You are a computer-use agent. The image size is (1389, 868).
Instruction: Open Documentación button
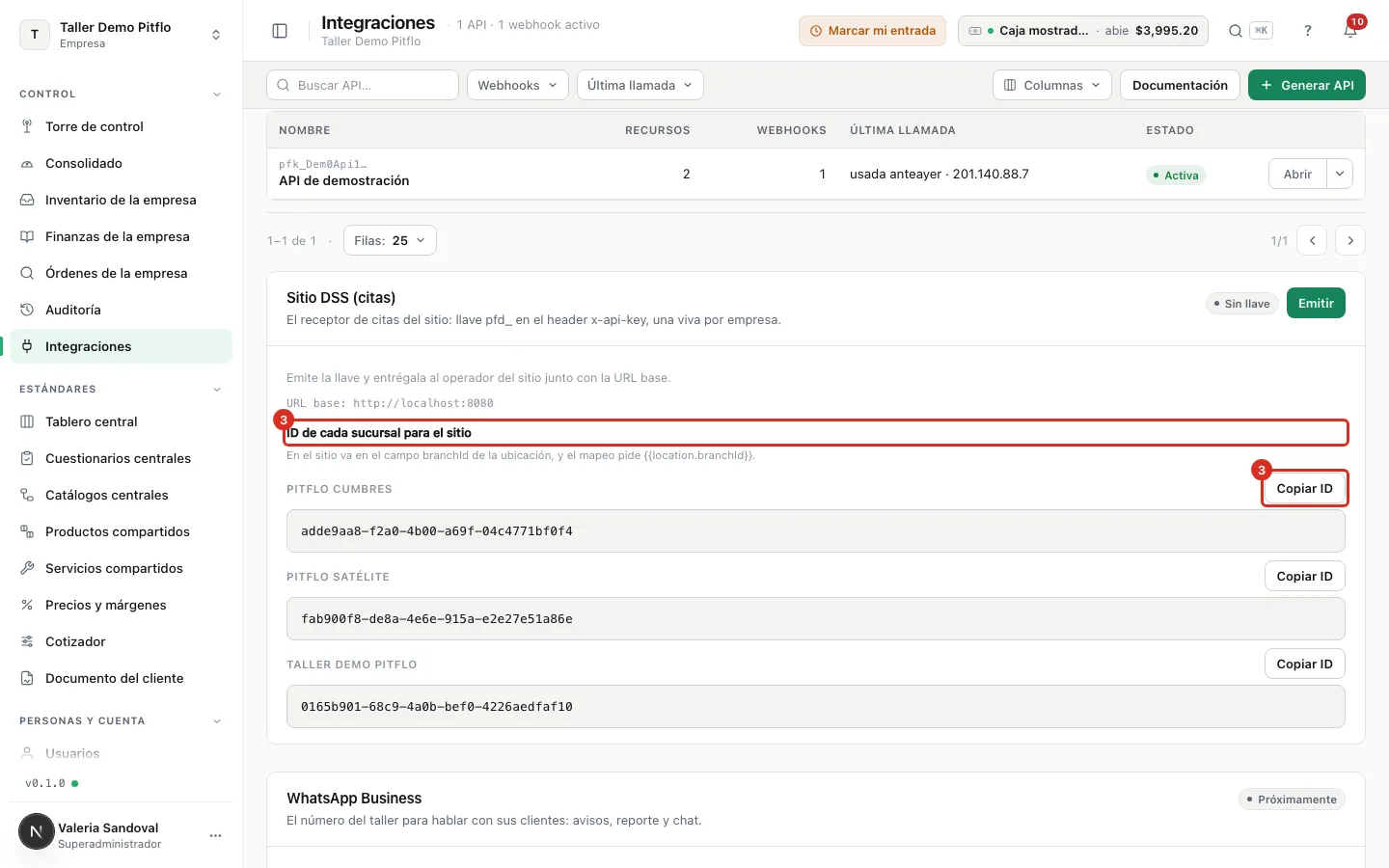[x=1180, y=85]
